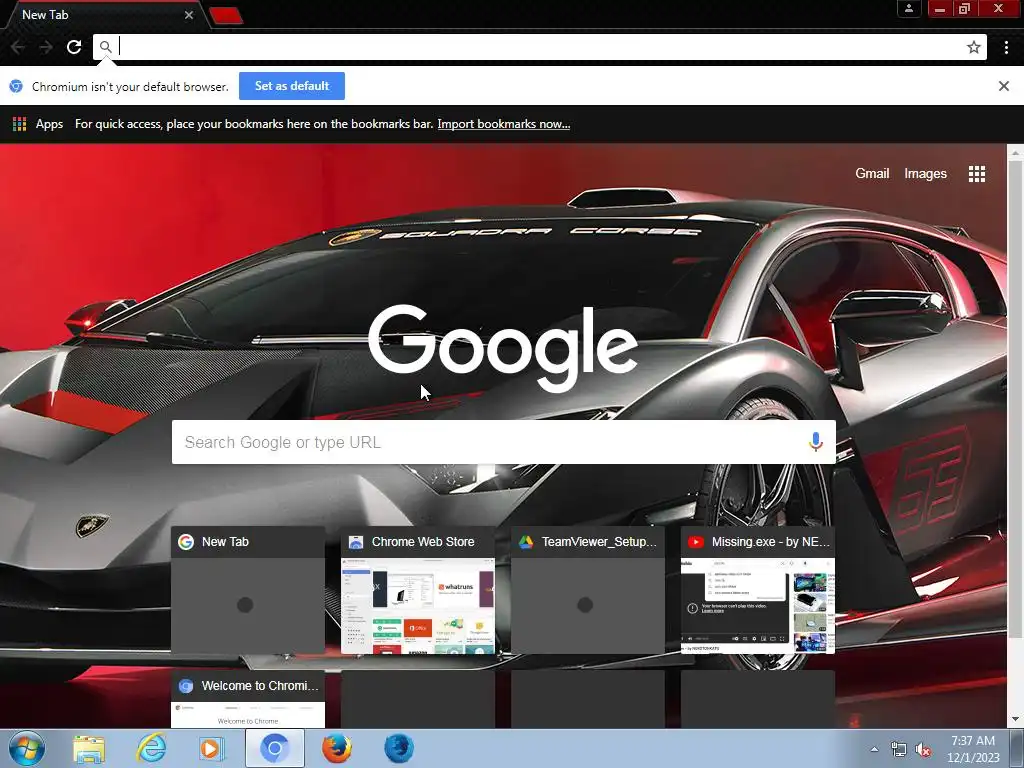
Task: Start voice search with microphone icon
Action: coord(815,442)
